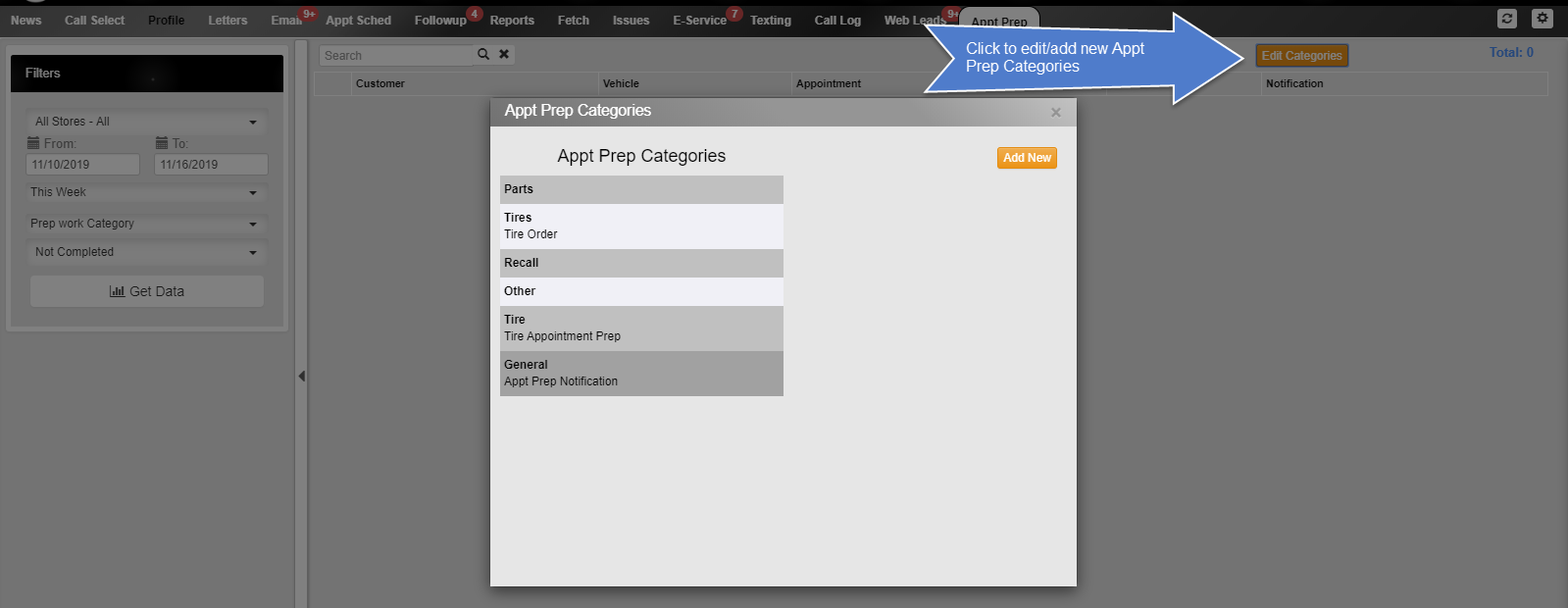Open the Prep work Category dropdown

(147, 224)
